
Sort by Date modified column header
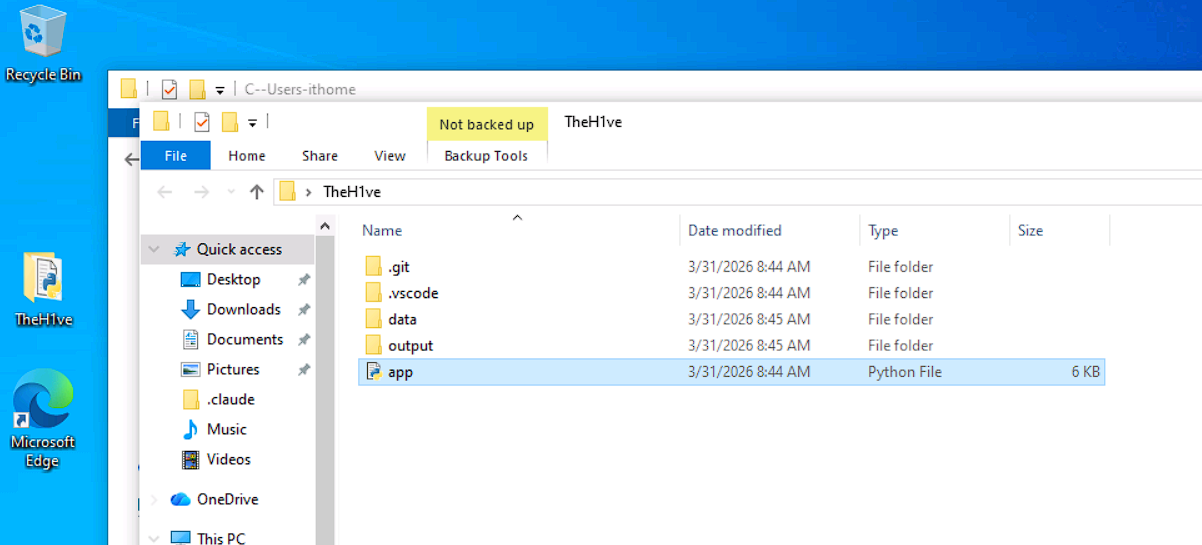(x=769, y=231)
